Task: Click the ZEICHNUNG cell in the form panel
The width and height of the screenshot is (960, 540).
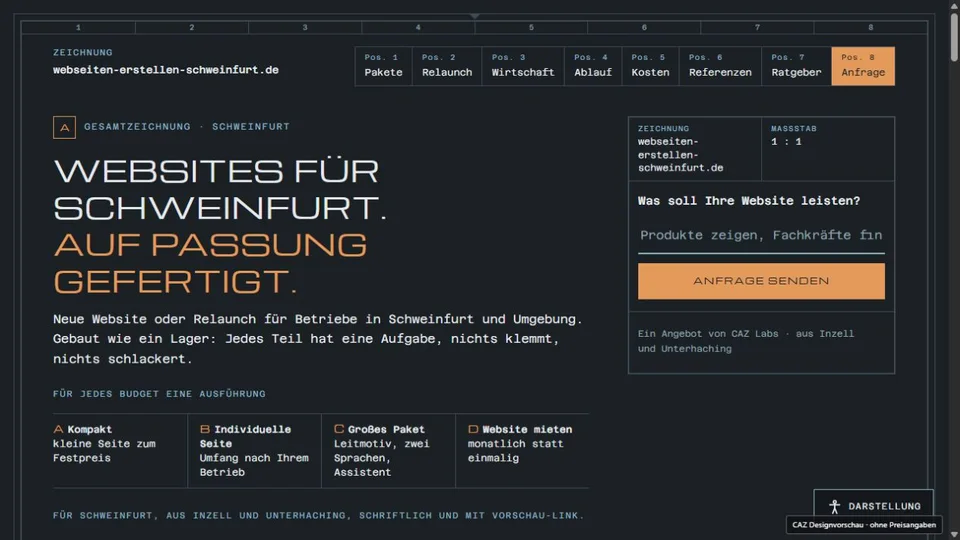Action: point(695,149)
